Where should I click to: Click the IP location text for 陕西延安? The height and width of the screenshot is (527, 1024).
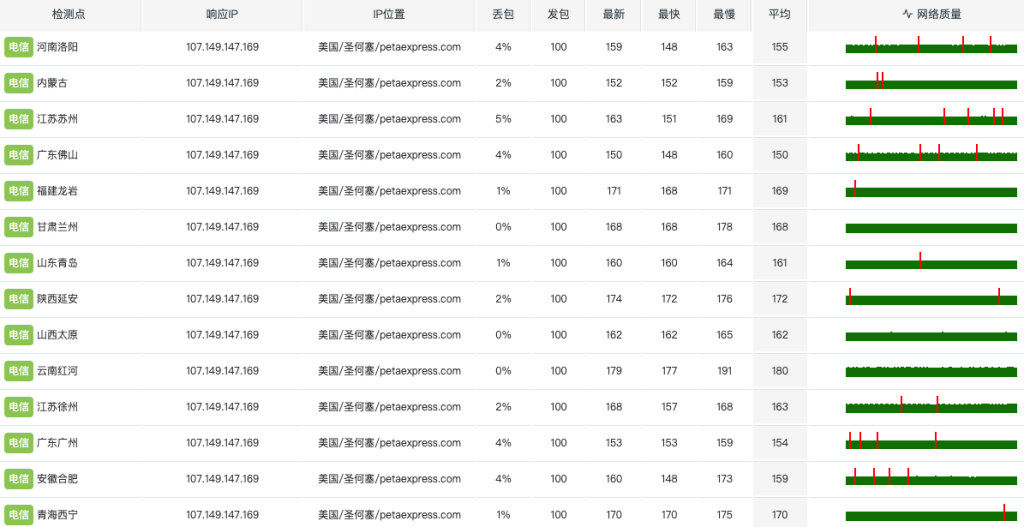(x=389, y=299)
